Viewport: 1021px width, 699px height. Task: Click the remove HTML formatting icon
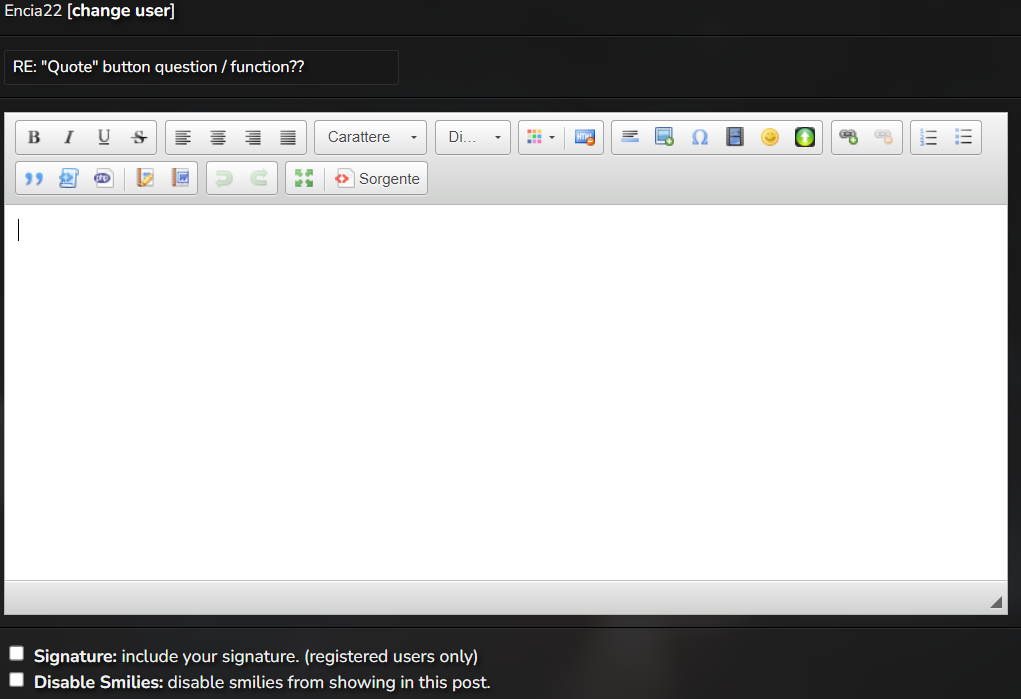tap(585, 137)
